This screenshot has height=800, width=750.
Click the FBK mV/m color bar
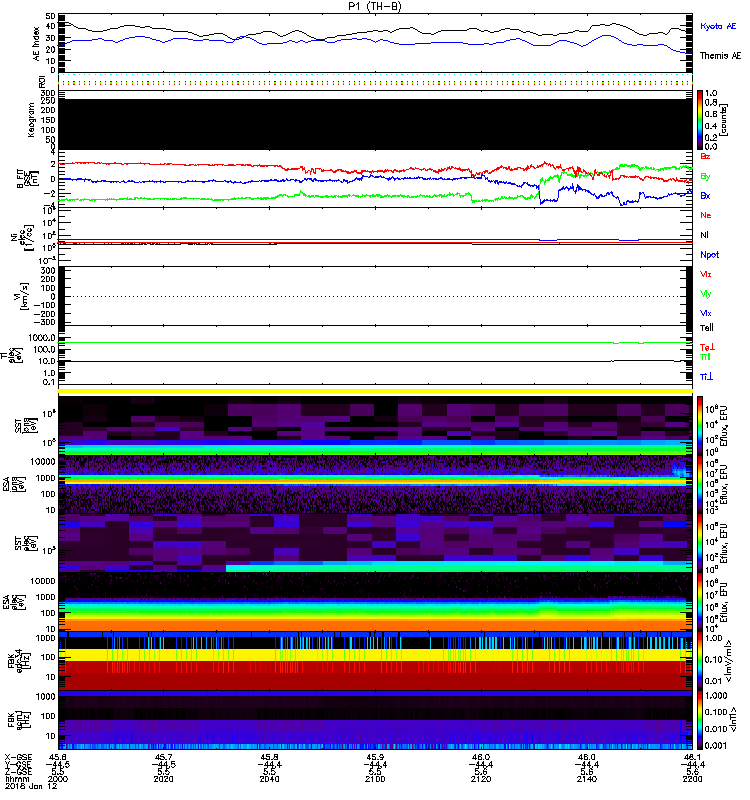tap(700, 661)
